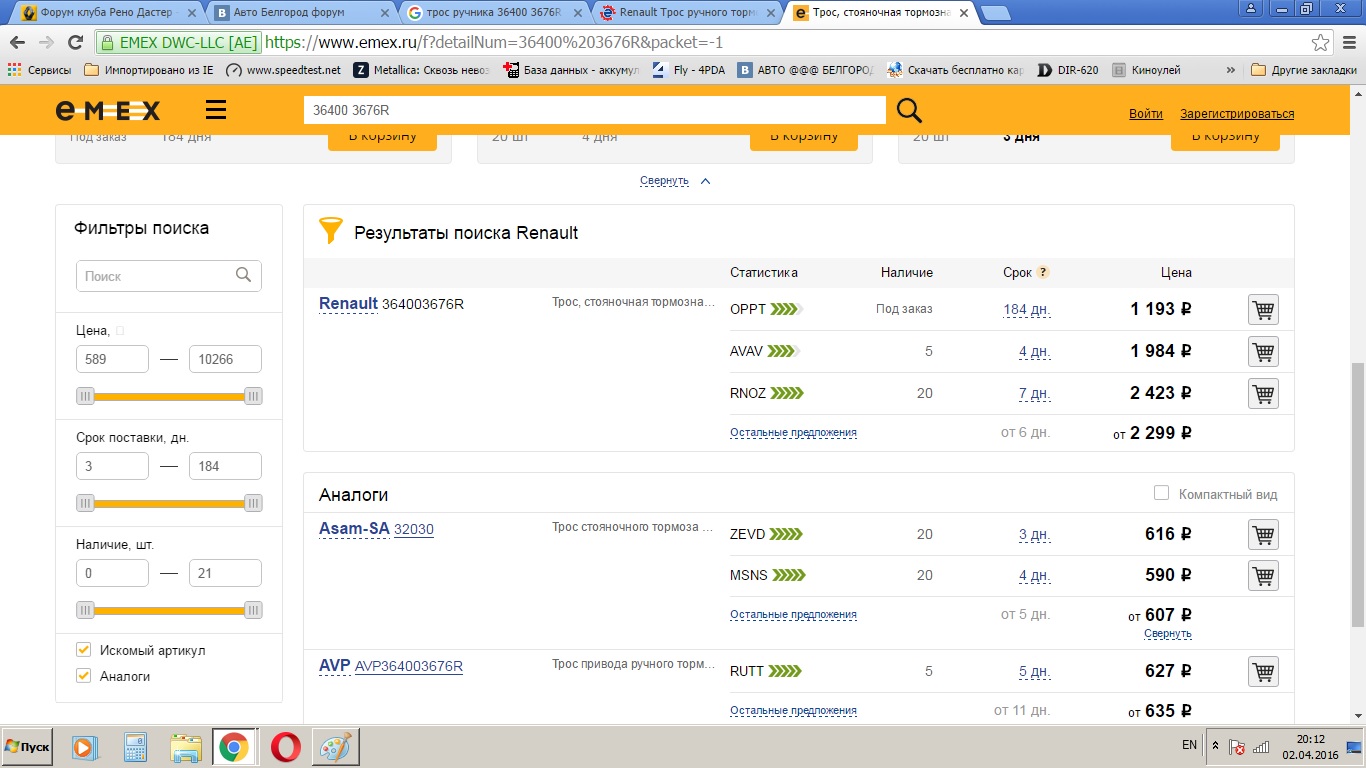This screenshot has width=1366, height=768.
Task: Click right handle of Наличие slider
Action: click(x=253, y=610)
